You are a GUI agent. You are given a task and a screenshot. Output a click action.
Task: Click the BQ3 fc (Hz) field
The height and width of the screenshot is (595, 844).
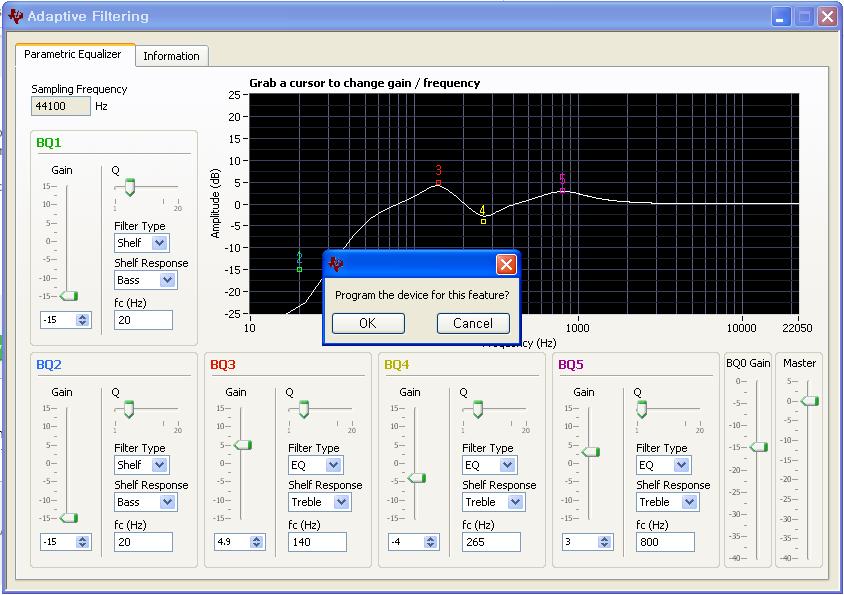317,542
